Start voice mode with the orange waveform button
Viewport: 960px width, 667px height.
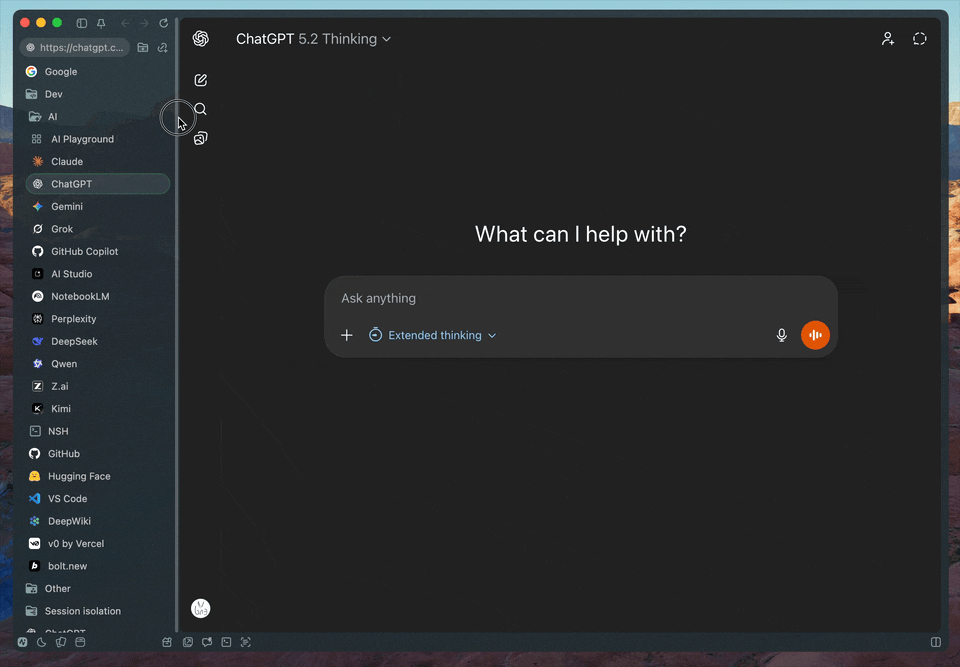tap(816, 335)
